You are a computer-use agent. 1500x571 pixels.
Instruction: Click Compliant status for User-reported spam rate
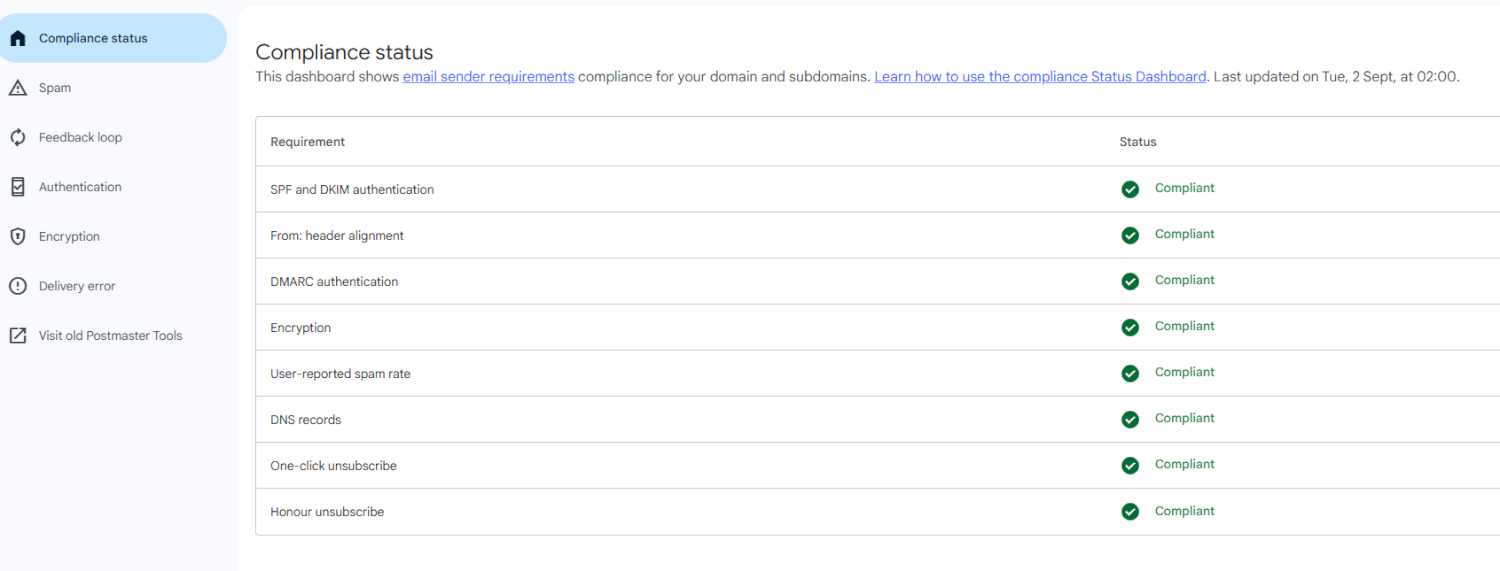1184,372
